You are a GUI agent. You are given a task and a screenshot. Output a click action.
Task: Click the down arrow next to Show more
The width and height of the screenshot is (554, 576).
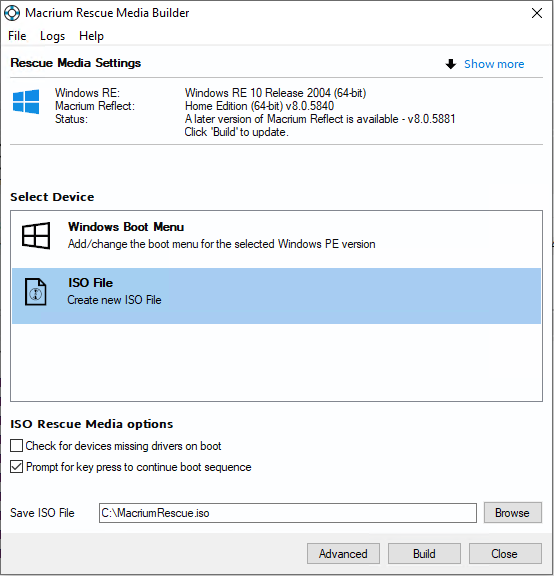point(451,64)
